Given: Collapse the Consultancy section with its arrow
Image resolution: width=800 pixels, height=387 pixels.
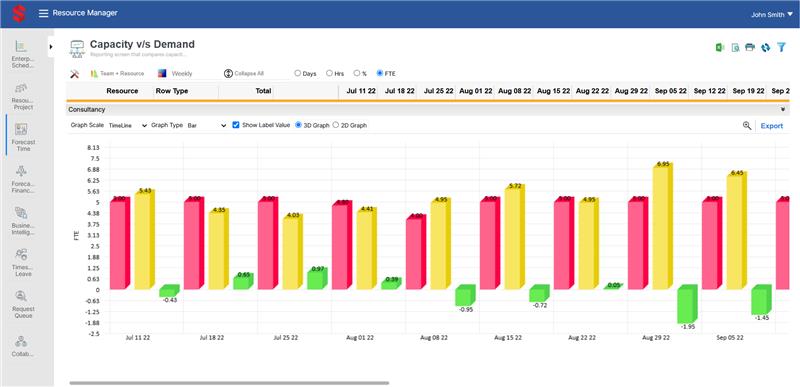Looking at the screenshot, I should pos(782,110).
